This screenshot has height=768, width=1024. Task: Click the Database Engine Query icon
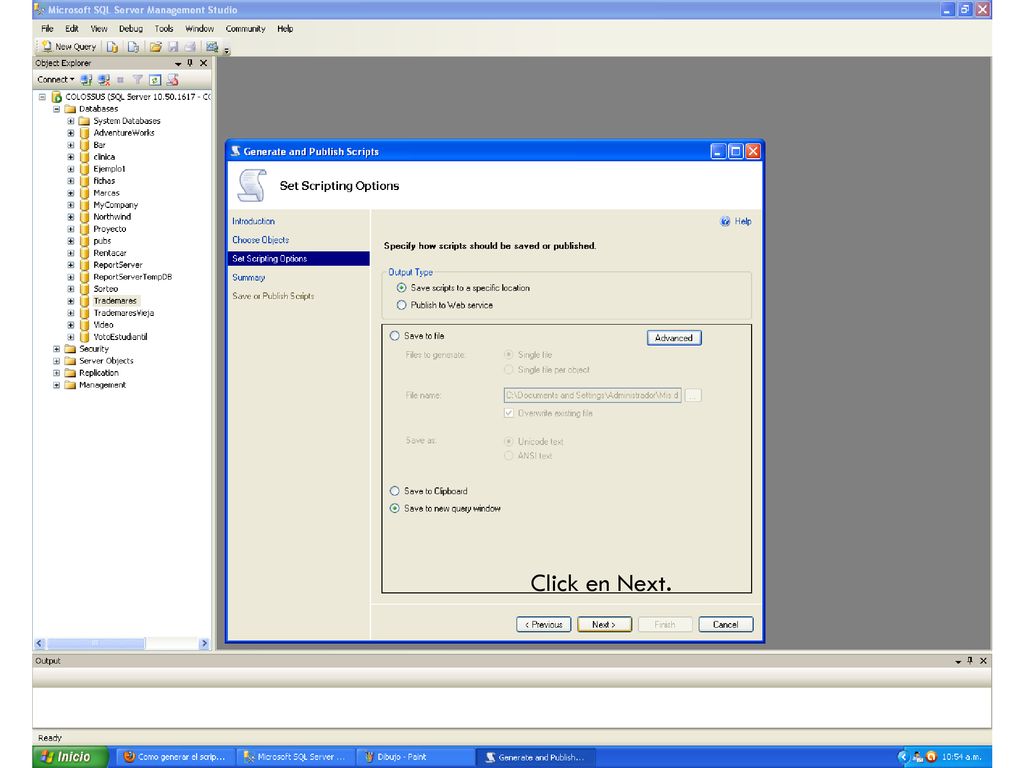[112, 47]
